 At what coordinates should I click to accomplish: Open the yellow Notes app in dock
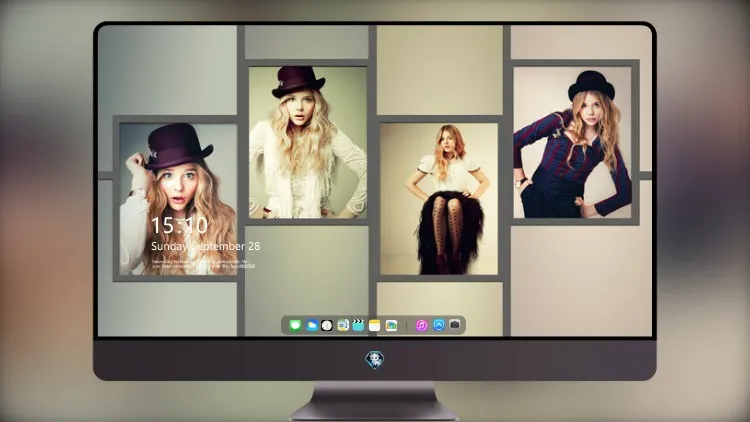(375, 325)
